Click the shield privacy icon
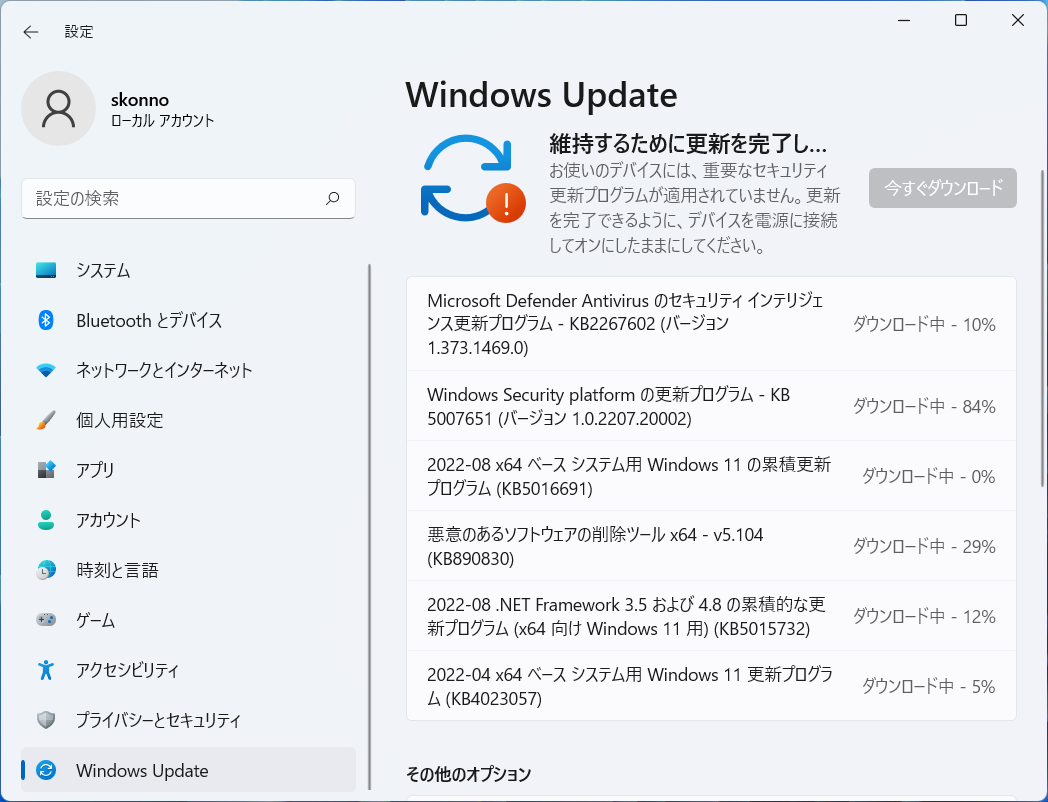The height and width of the screenshot is (802, 1048). tap(45, 720)
